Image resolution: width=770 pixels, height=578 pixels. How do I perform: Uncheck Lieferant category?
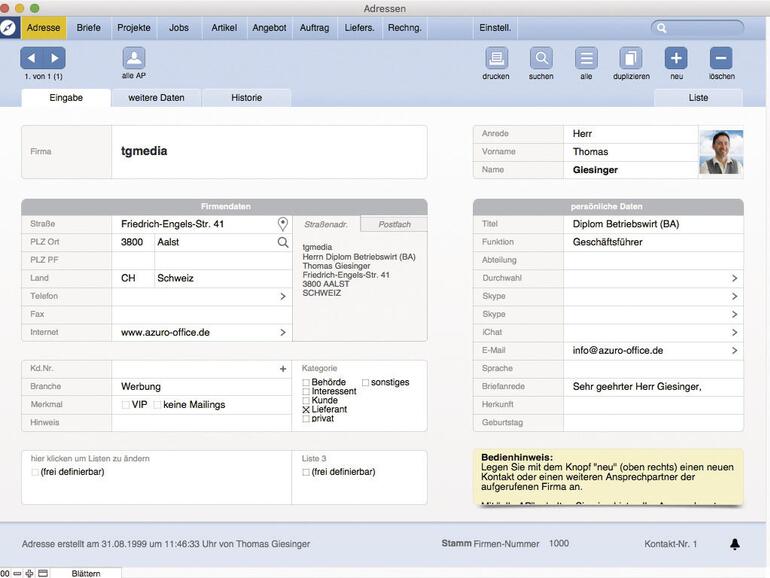coord(306,409)
